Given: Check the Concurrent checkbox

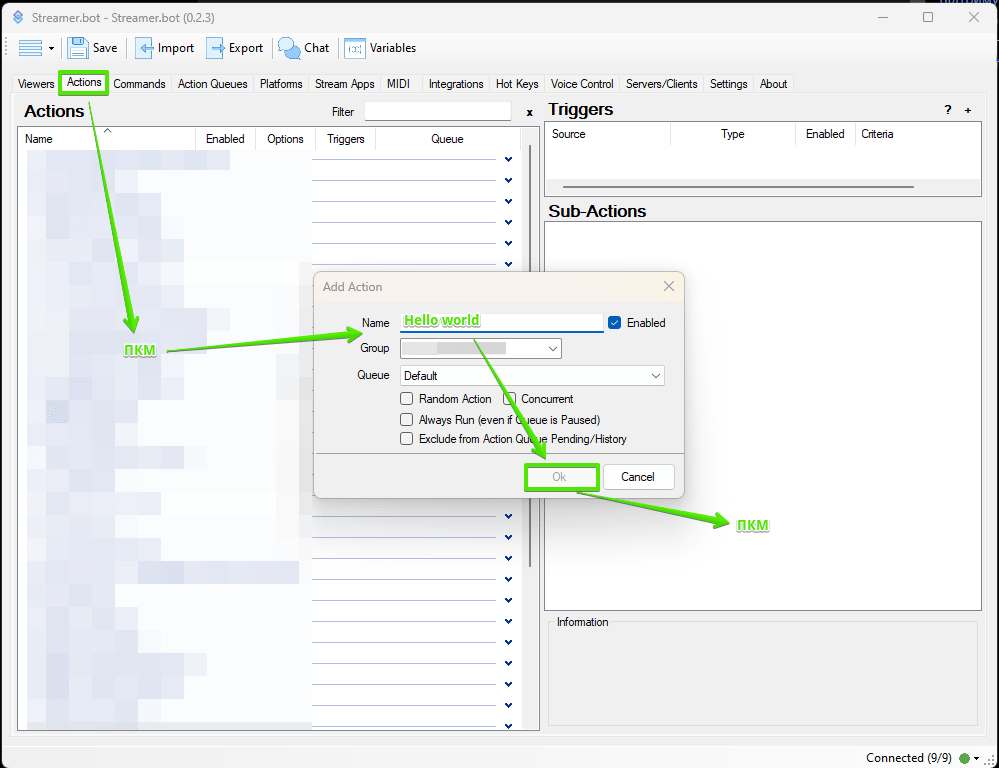Looking at the screenshot, I should coord(509,399).
